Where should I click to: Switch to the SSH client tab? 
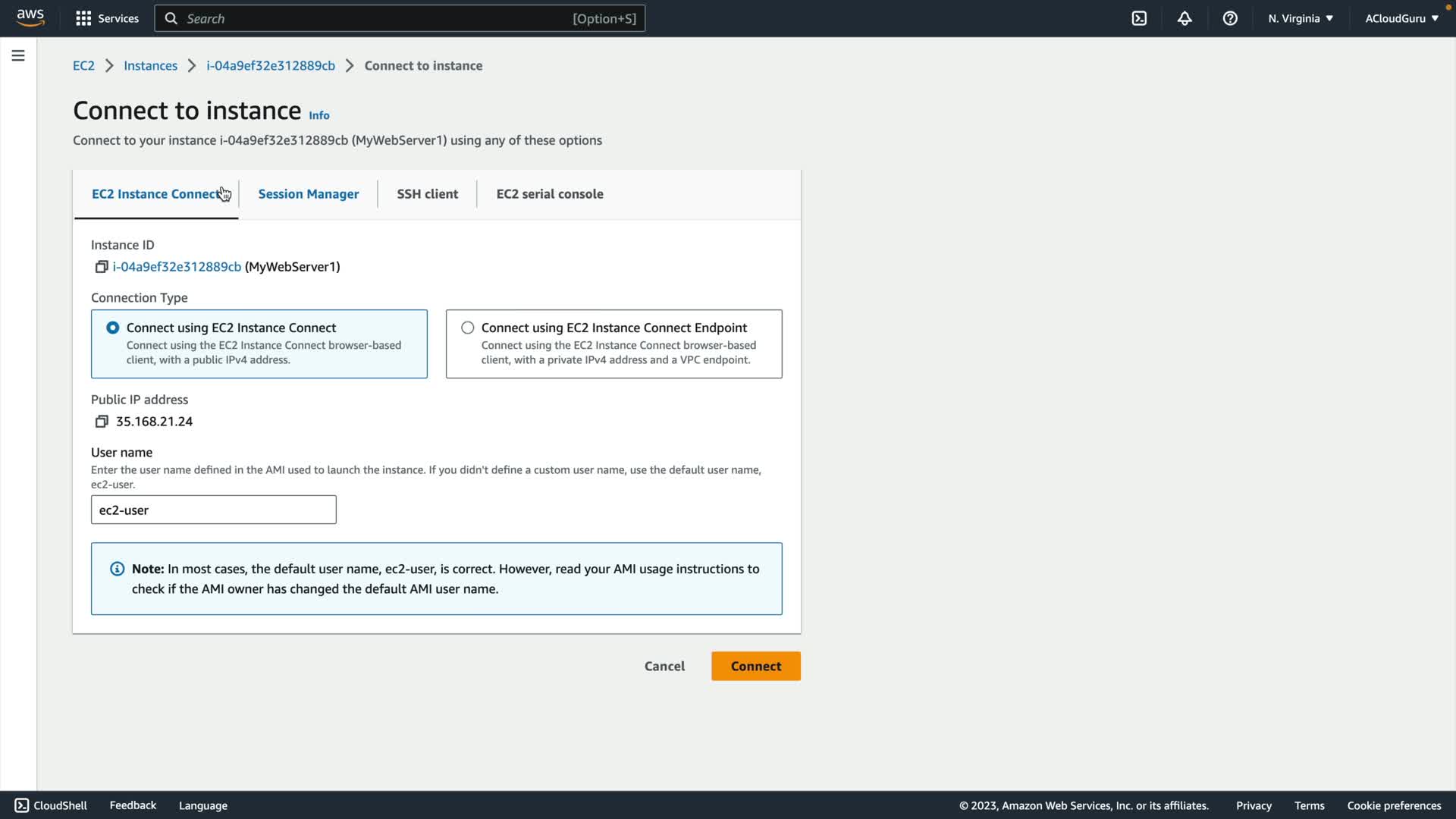point(427,194)
